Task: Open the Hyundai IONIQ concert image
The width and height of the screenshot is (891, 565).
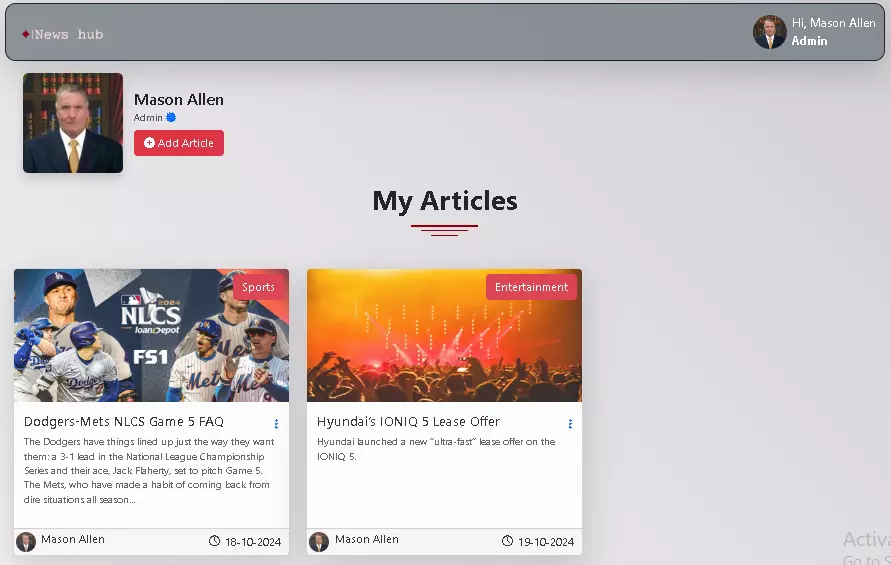Action: [444, 335]
